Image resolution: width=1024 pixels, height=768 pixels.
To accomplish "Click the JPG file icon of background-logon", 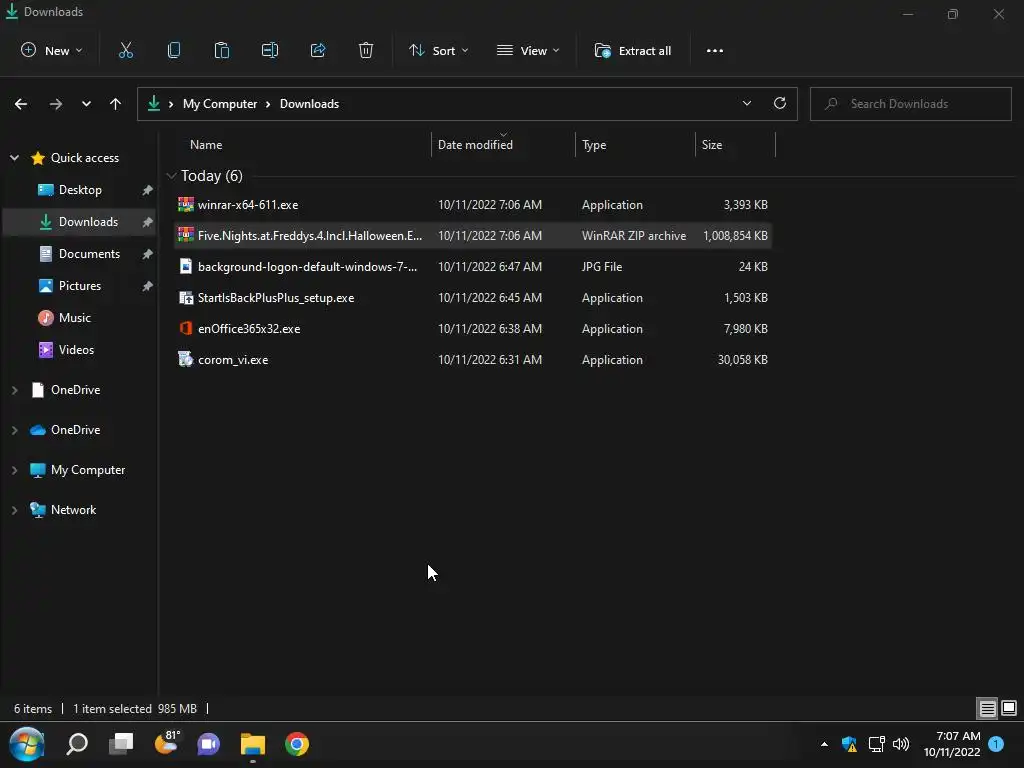I will [185, 266].
